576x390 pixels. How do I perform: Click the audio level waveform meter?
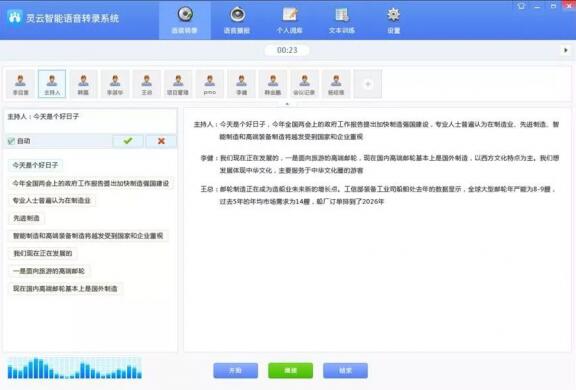[x=75, y=368]
